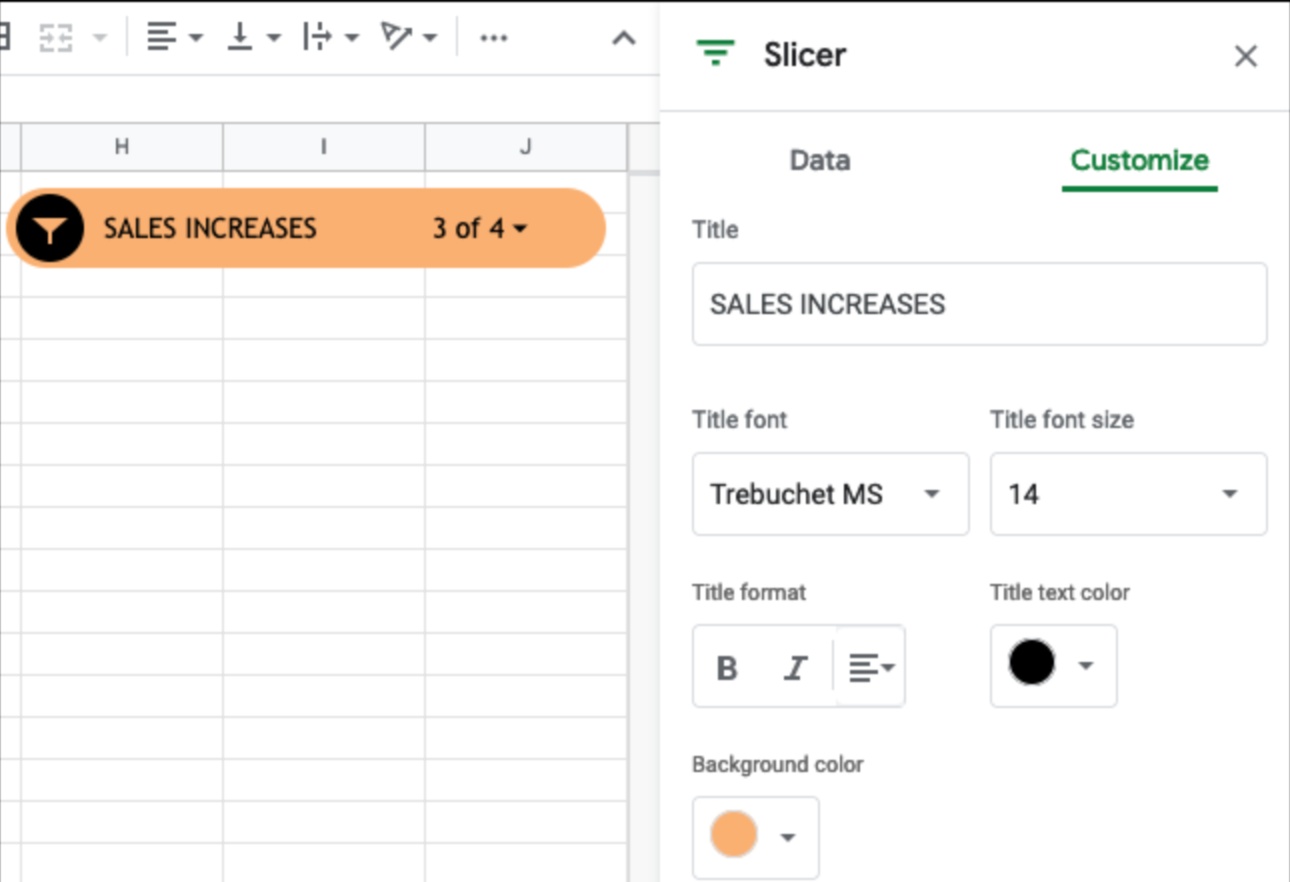Select the Customize tab
1290x882 pixels.
point(1139,160)
